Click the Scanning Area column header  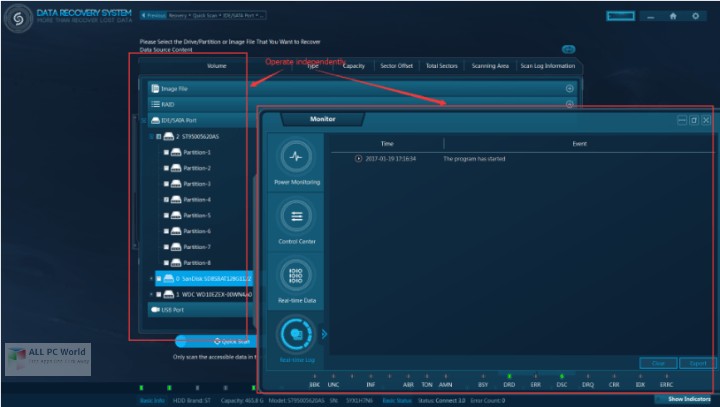pos(490,66)
